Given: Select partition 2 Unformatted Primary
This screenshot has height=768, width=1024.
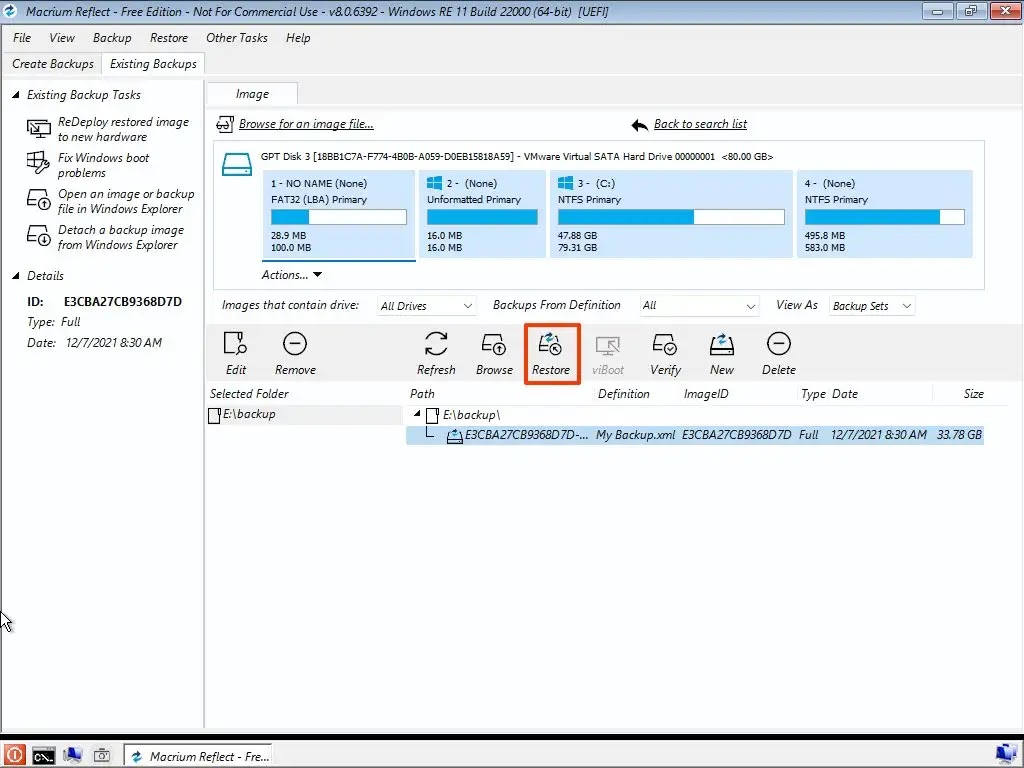Looking at the screenshot, I should pyautogui.click(x=482, y=215).
